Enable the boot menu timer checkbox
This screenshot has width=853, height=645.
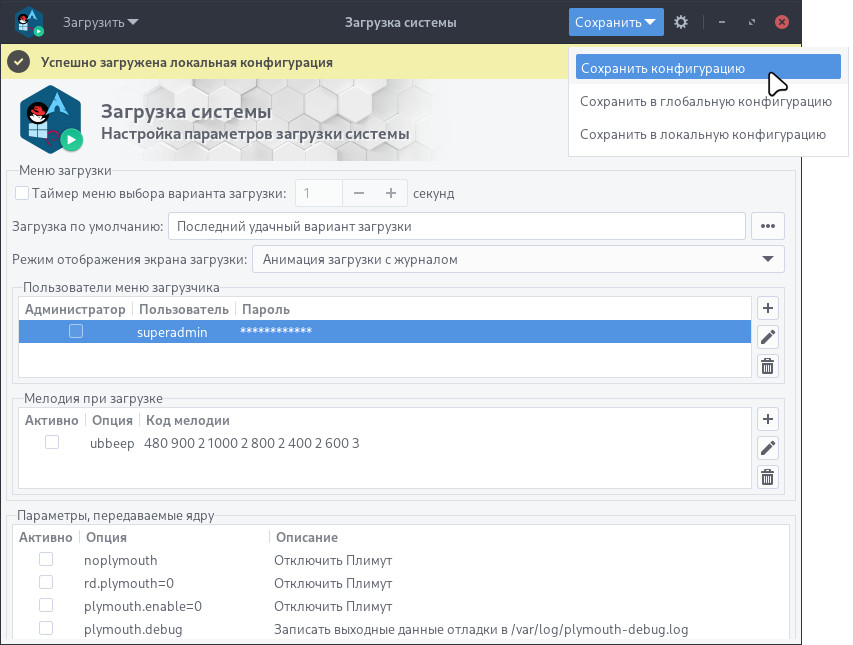point(22,193)
